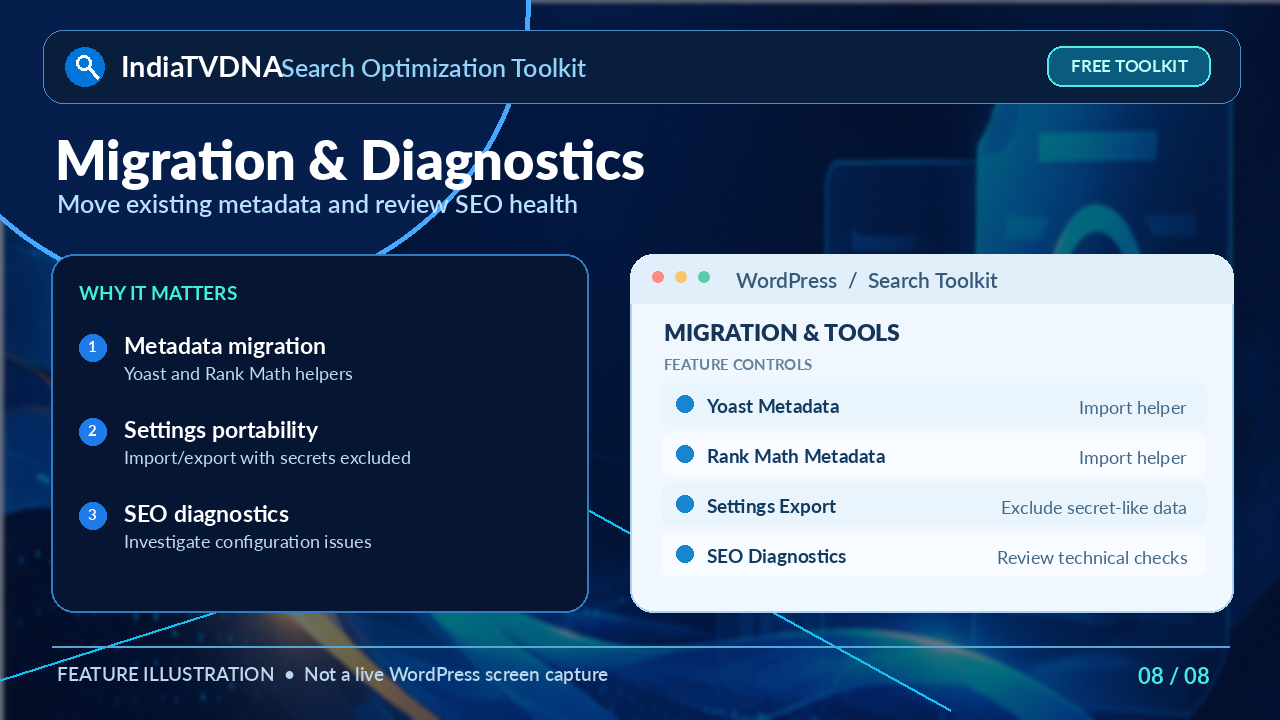Click the Migration & Diagnostics heading
This screenshot has width=1280, height=720.
351,160
